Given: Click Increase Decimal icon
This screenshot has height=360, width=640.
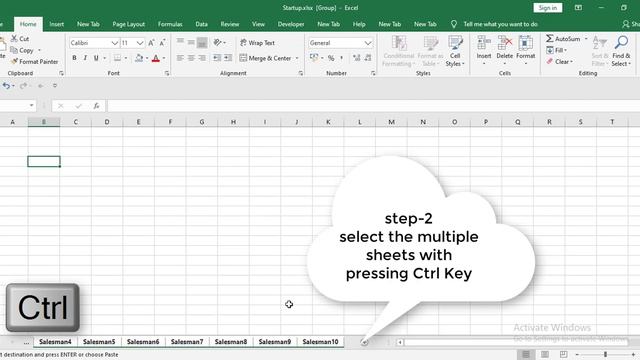Looking at the screenshot, I should point(356,58).
